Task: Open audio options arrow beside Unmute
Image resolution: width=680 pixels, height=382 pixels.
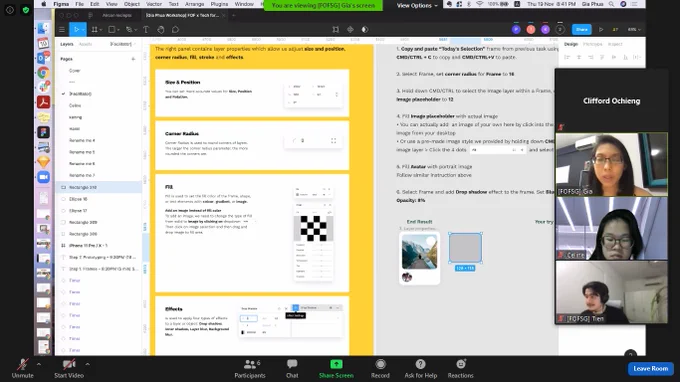Action: coord(39,364)
